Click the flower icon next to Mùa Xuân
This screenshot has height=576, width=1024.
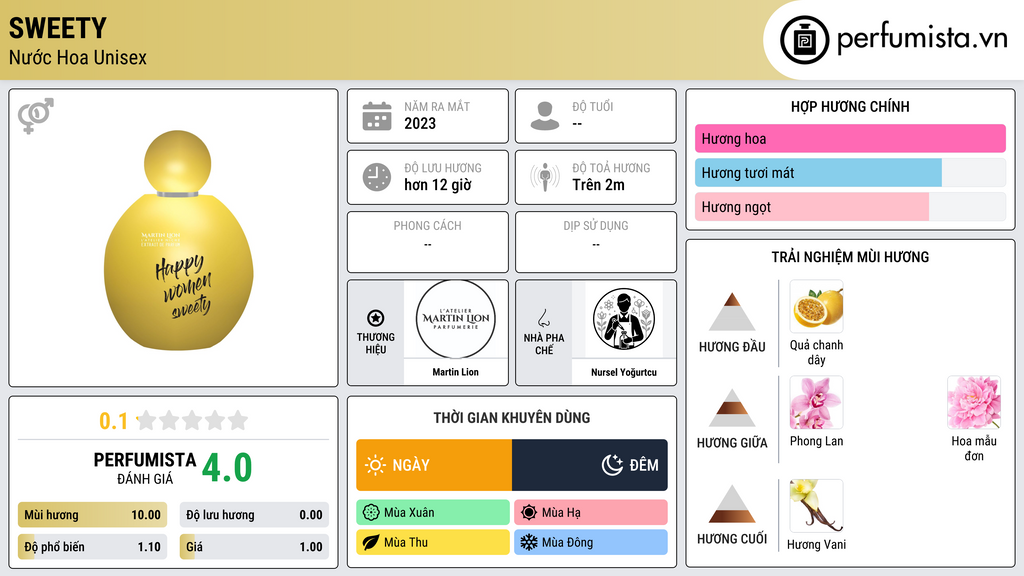pos(371,513)
